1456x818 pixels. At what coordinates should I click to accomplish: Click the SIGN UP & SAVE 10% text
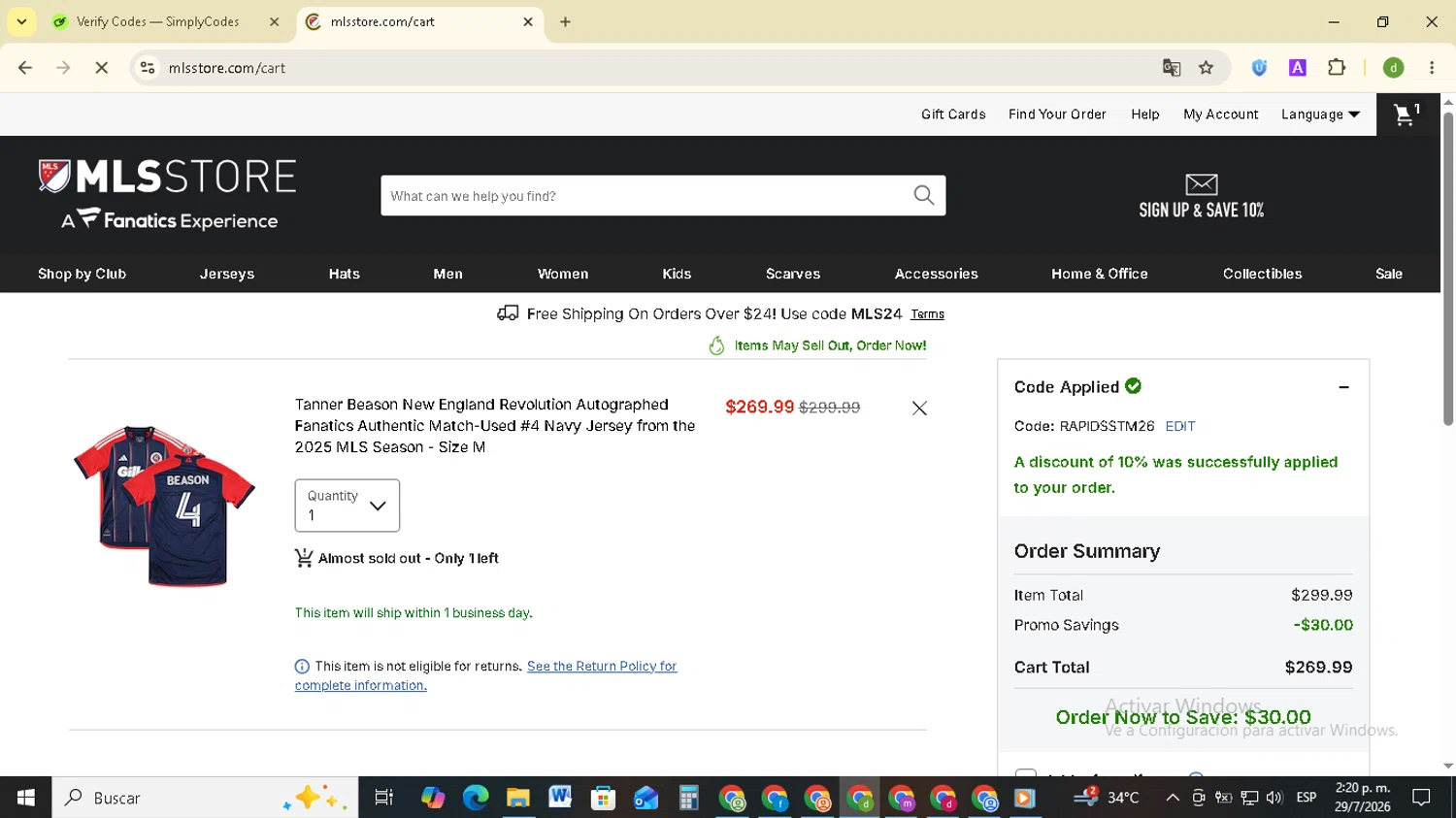click(1202, 210)
